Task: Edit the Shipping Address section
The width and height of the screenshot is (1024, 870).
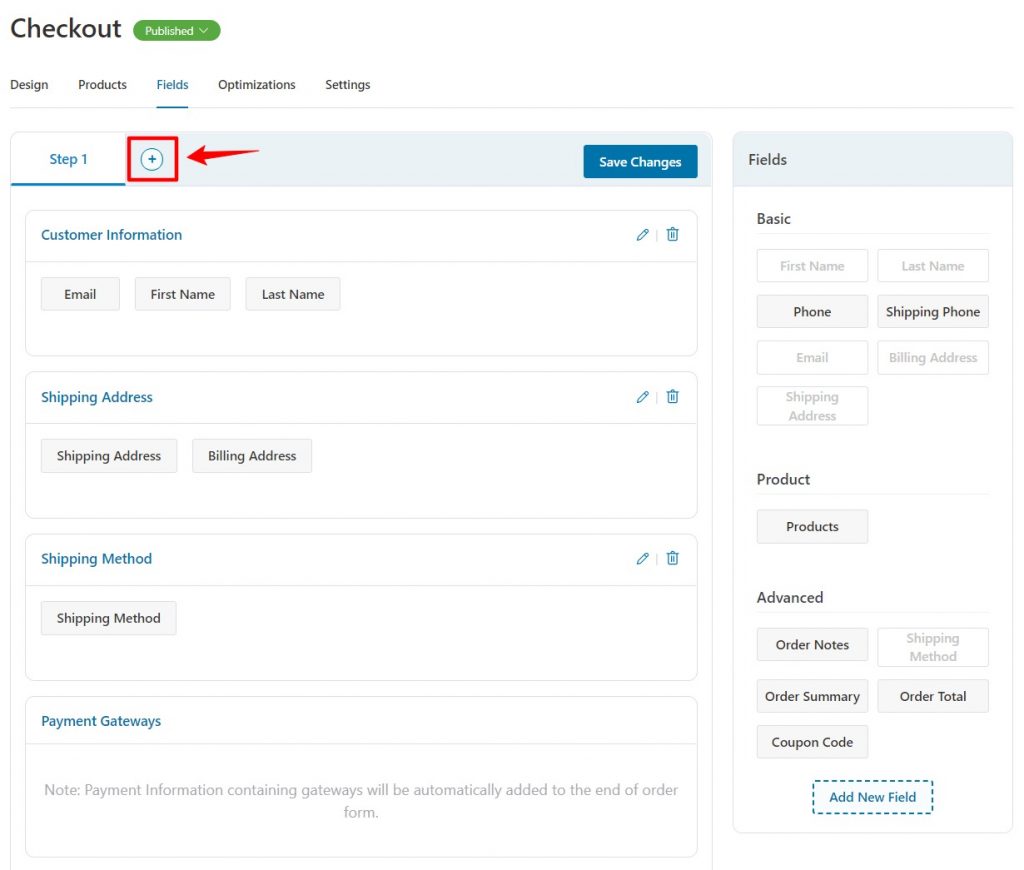Action: (x=643, y=396)
